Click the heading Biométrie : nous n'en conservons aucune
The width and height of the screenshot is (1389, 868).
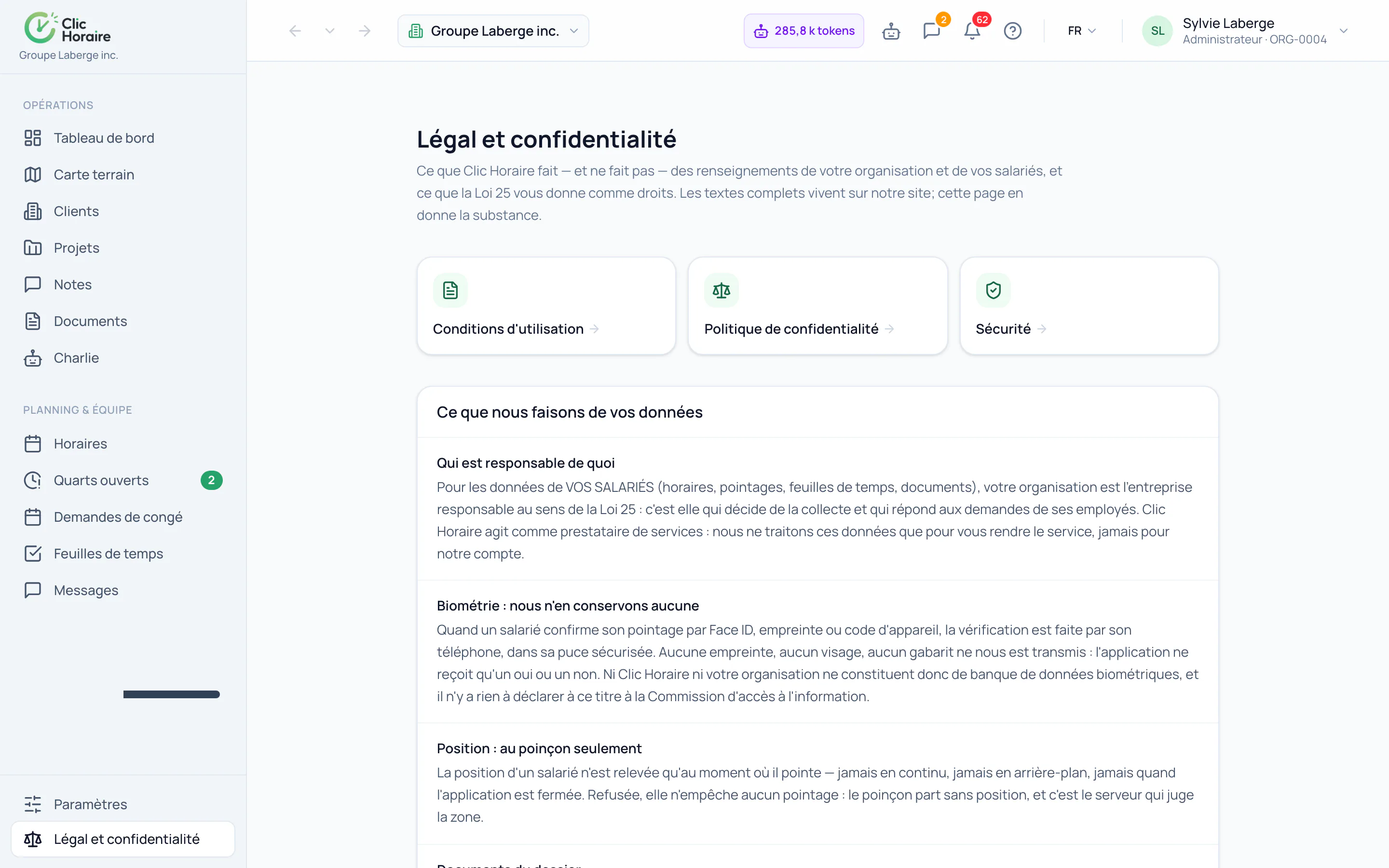click(x=568, y=606)
